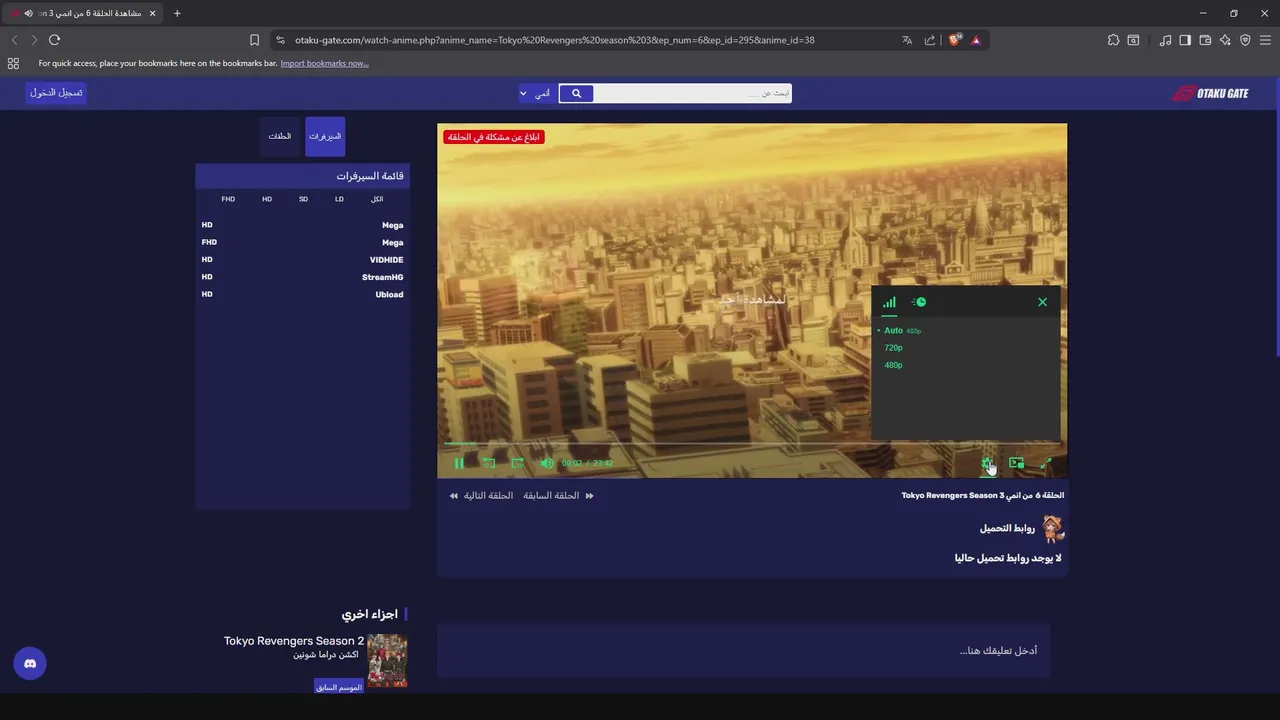The width and height of the screenshot is (1280, 720).
Task: Open Brave Shields lion icon
Action: pyautogui.click(x=955, y=40)
